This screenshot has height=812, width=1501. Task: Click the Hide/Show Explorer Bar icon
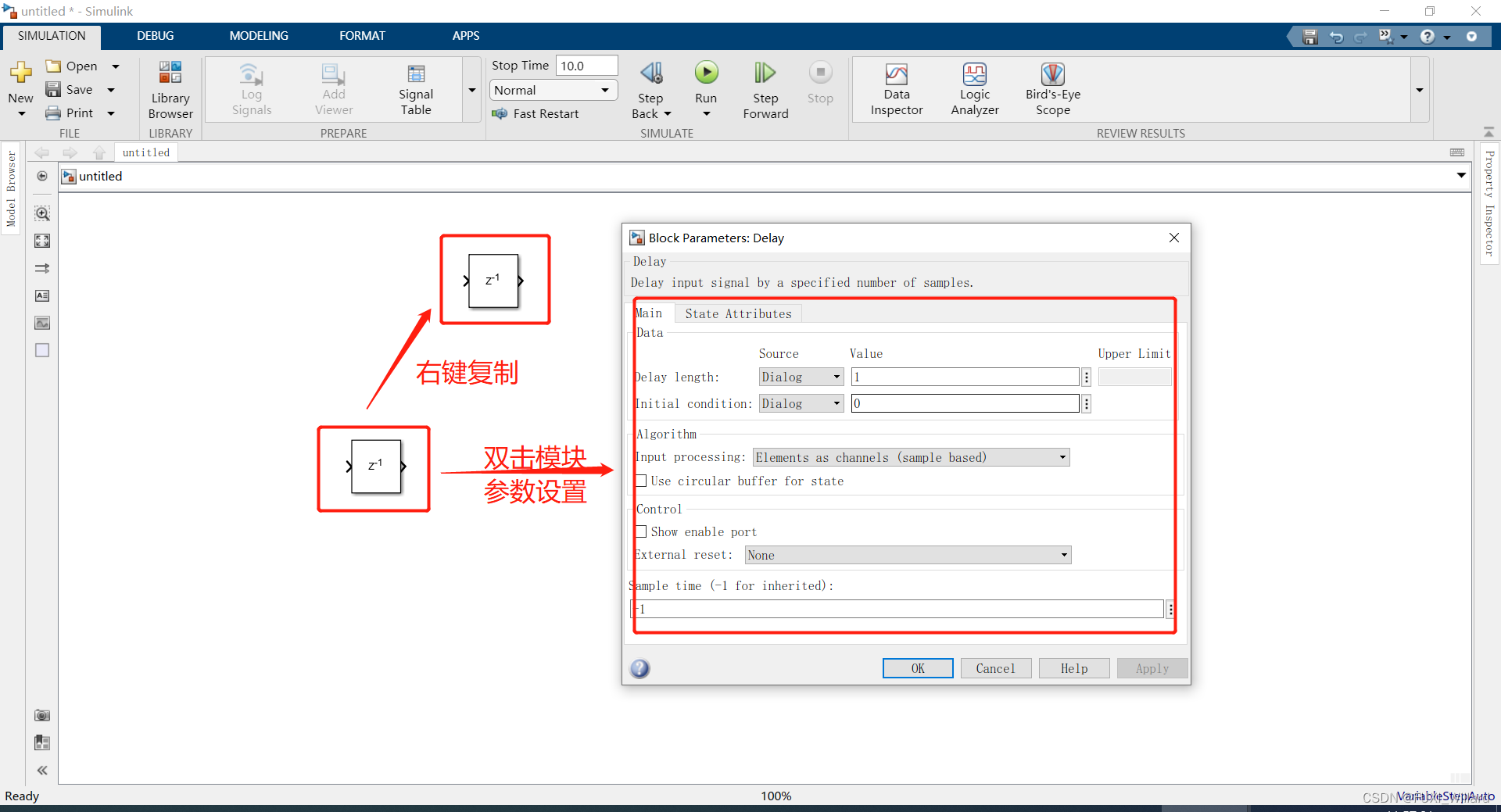(42, 176)
